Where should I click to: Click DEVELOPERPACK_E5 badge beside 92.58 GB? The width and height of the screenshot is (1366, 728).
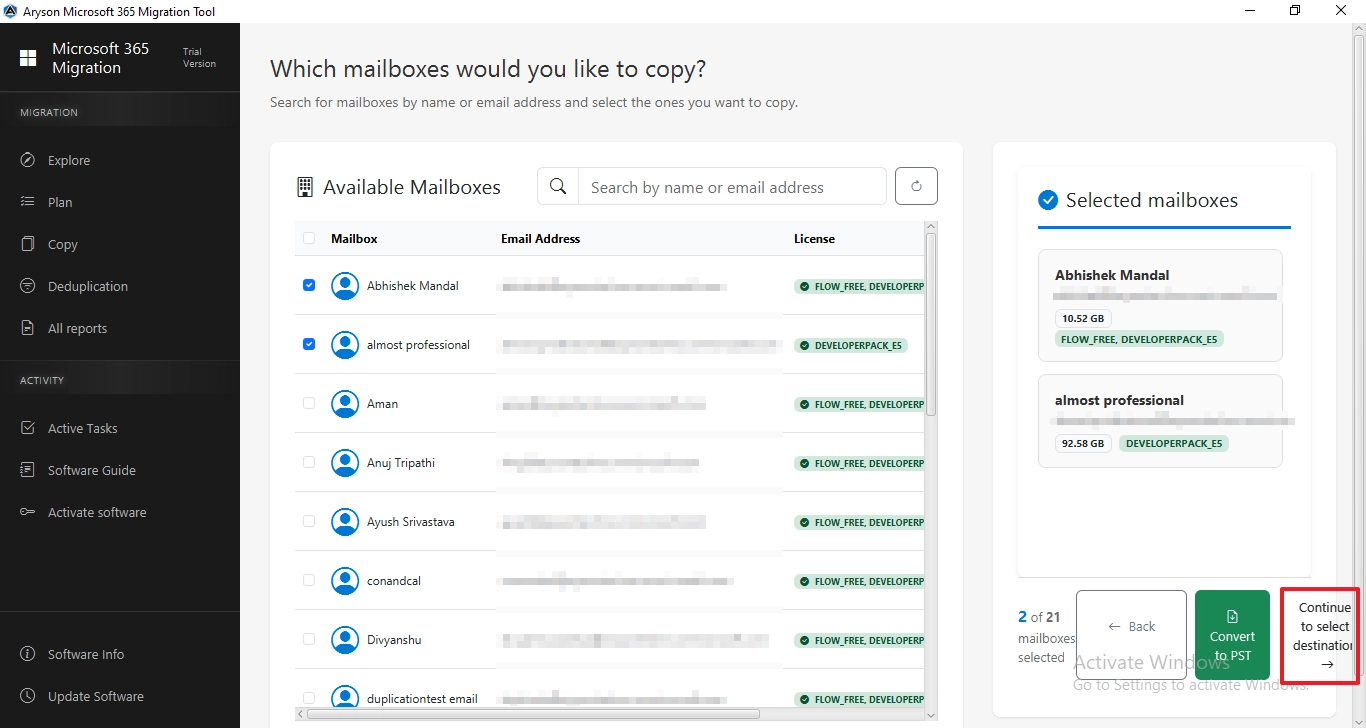(1174, 444)
